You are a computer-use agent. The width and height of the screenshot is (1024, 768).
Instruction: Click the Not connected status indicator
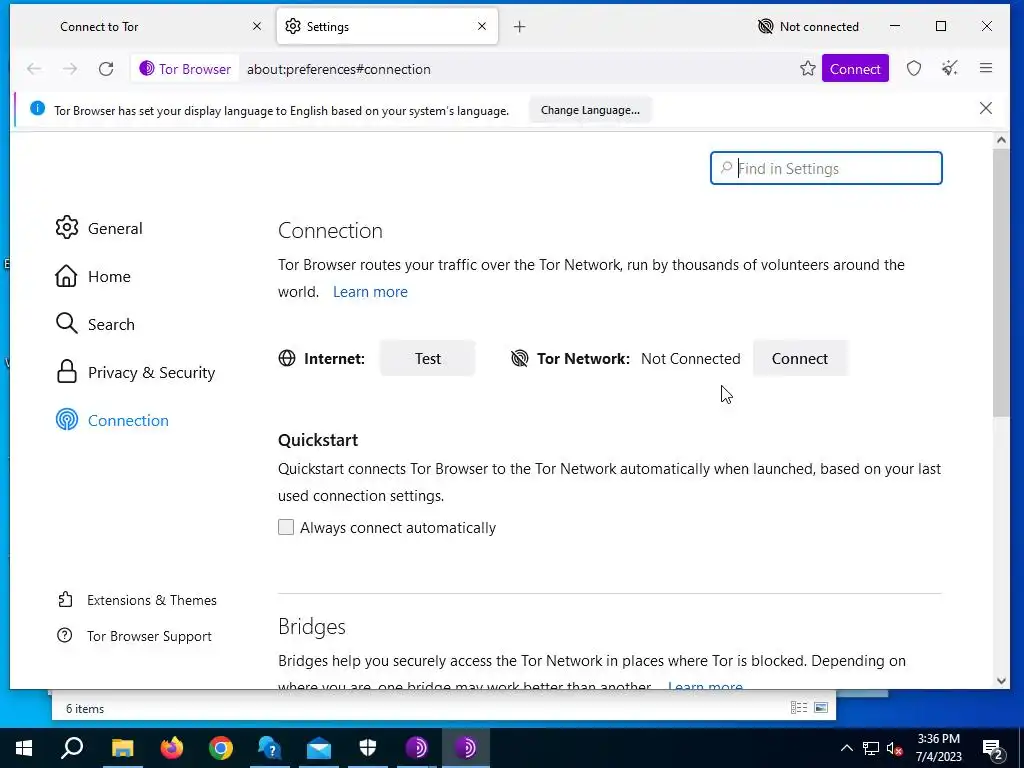pos(808,27)
